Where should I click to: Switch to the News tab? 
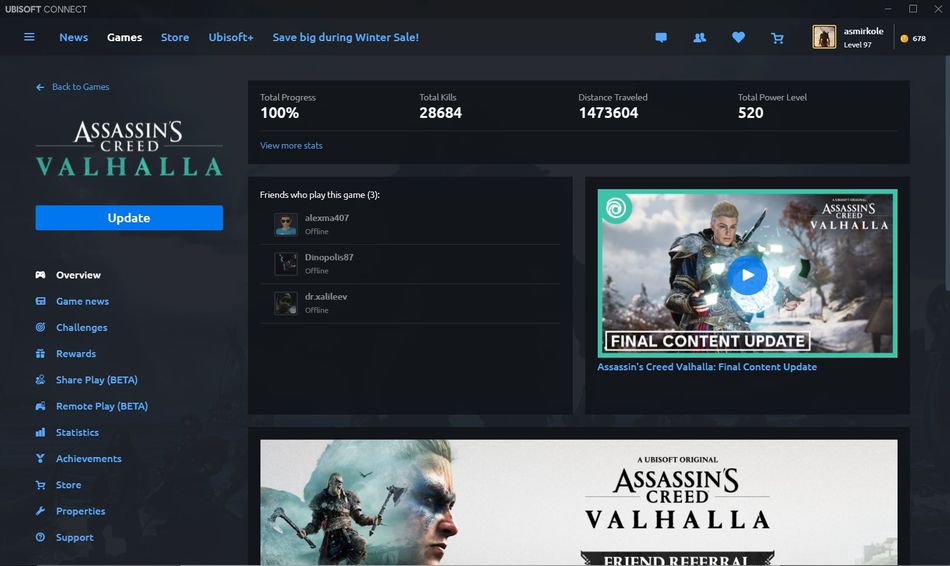(73, 37)
